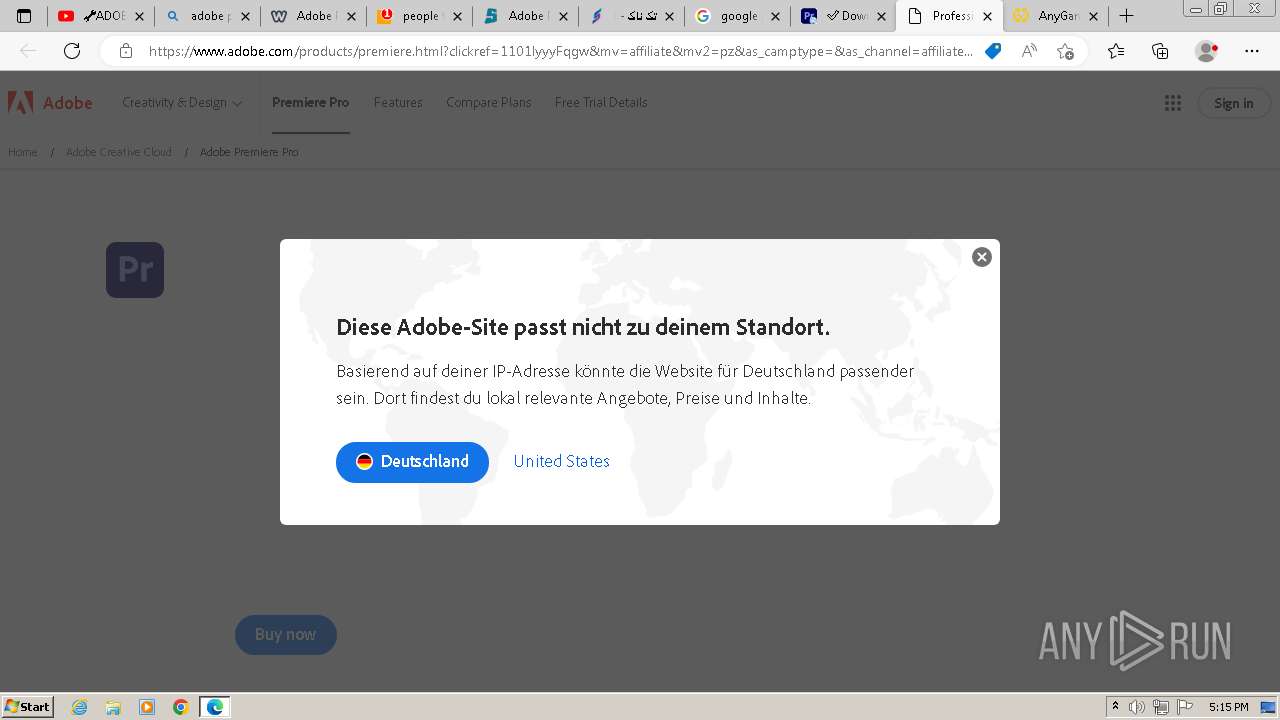The width and height of the screenshot is (1280, 720).
Task: Go back to previous page
Action: [28, 51]
